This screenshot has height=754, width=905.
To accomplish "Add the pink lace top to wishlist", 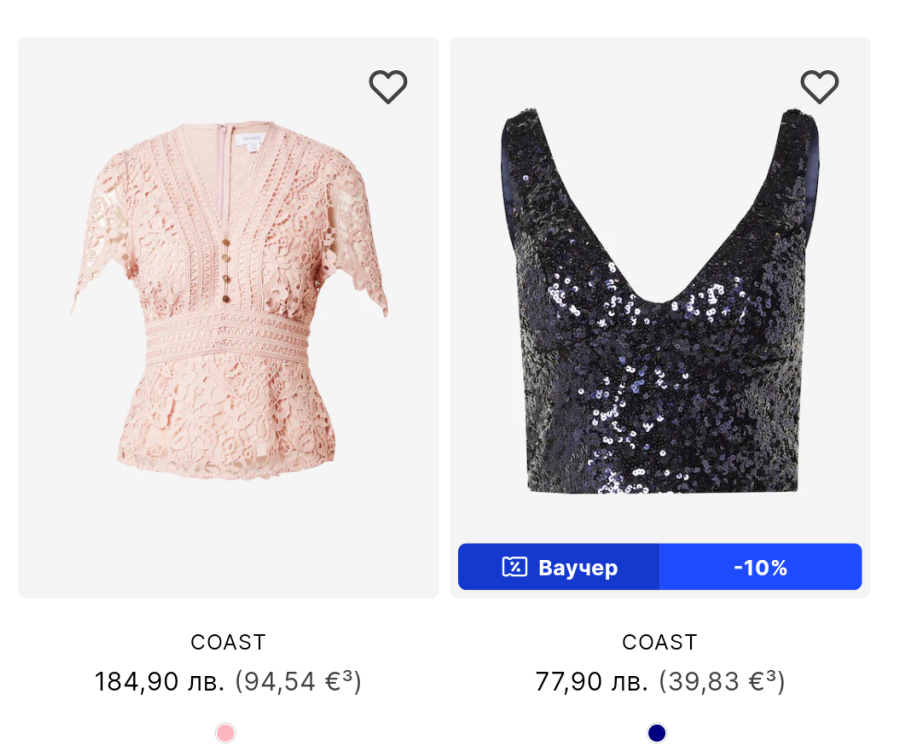I will 388,87.
